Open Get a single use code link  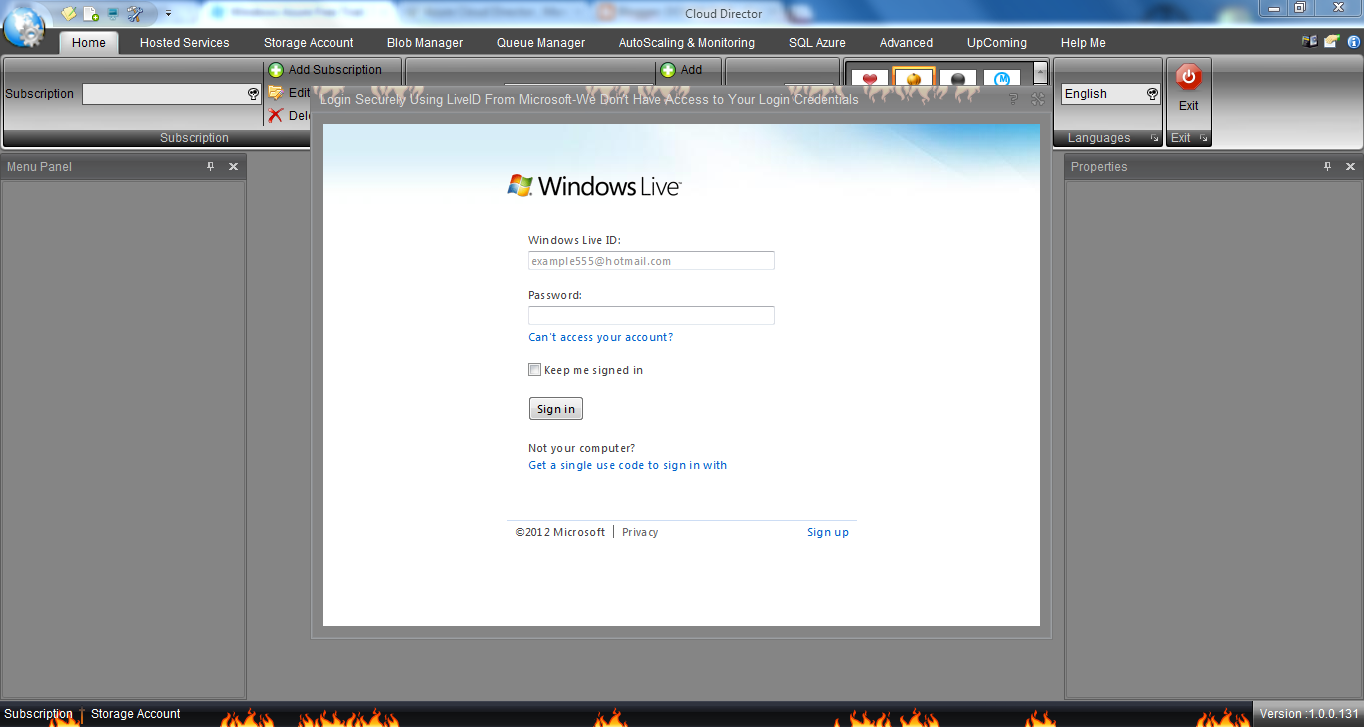627,466
